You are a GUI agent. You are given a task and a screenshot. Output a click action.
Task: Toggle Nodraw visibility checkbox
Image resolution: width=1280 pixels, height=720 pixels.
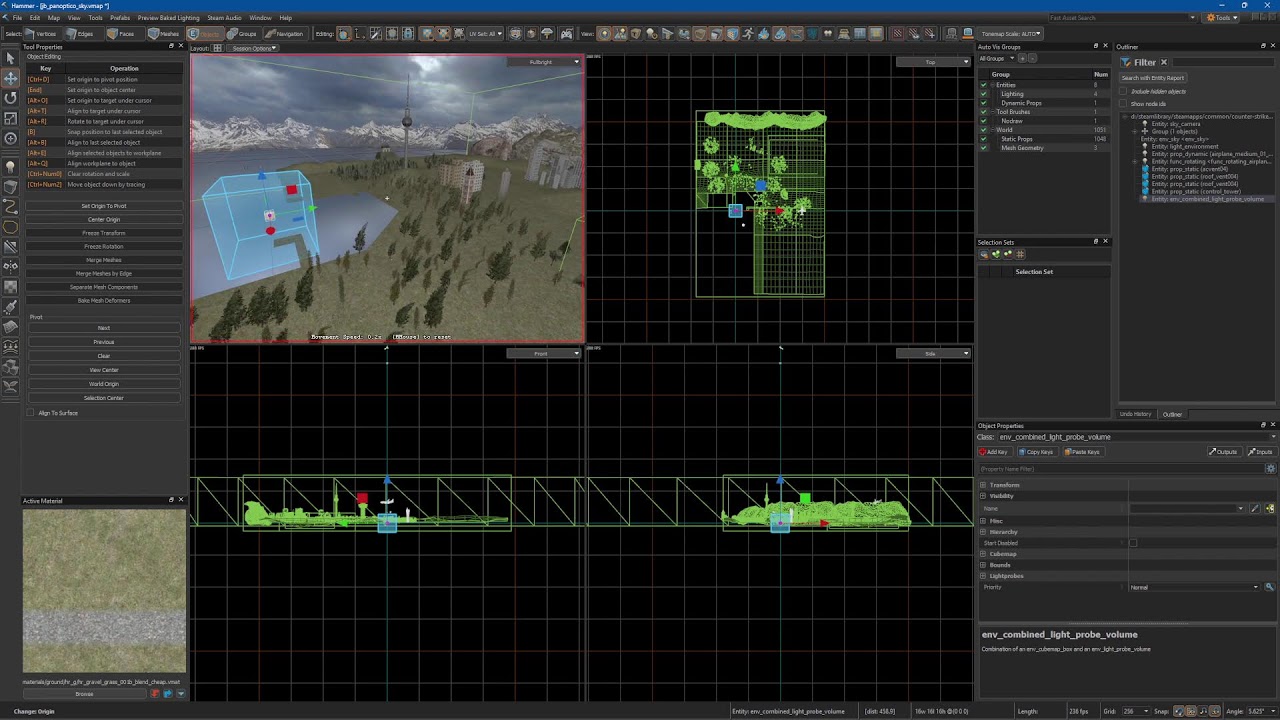click(x=984, y=121)
